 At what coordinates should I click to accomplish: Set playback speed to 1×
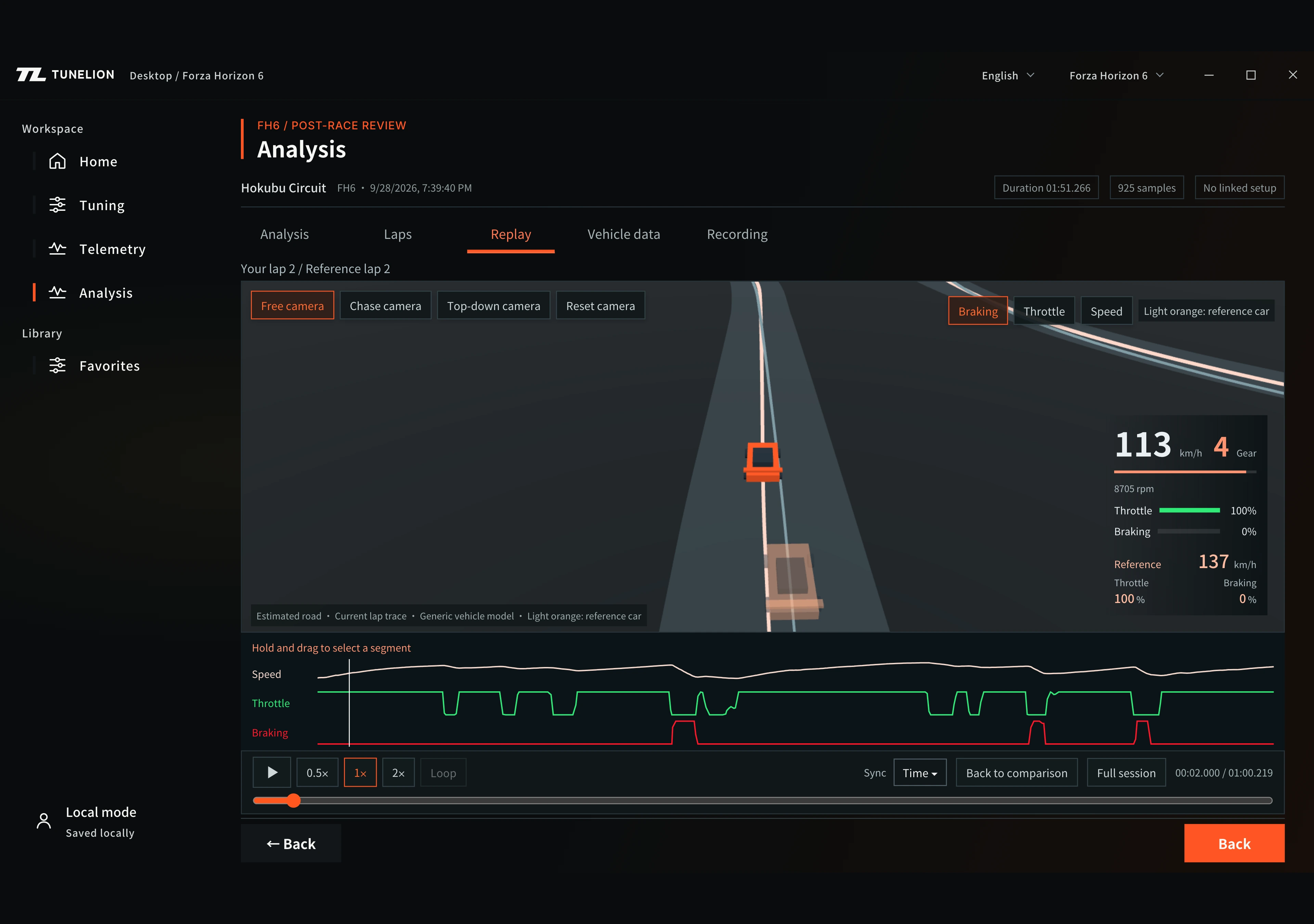[x=360, y=773]
